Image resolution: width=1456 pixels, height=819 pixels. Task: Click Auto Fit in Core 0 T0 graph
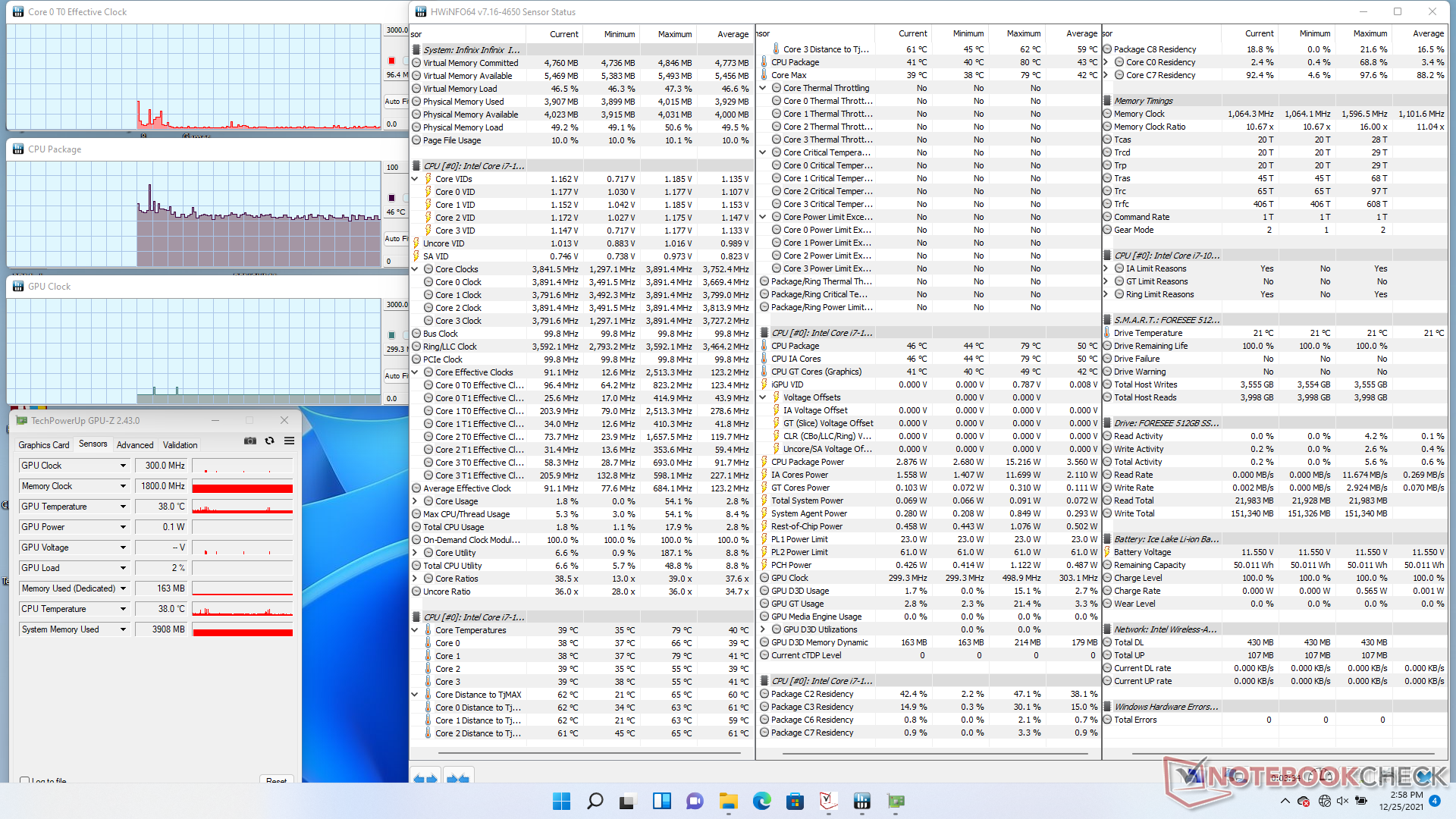396,101
